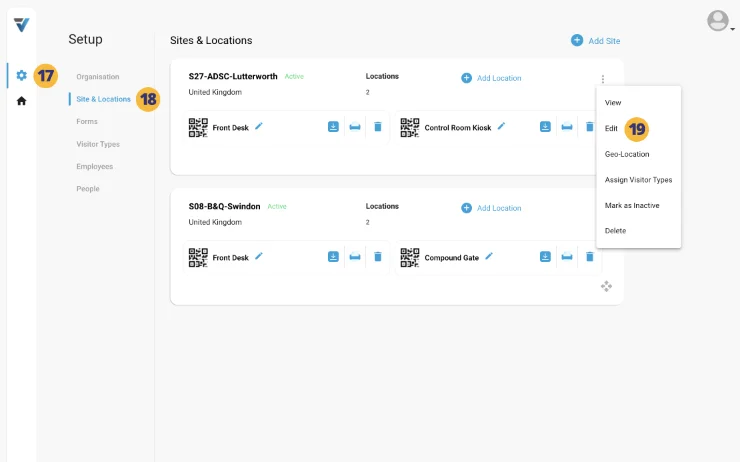Choose Mark as Inactive from the menu
Image resolution: width=740 pixels, height=462 pixels.
point(631,205)
